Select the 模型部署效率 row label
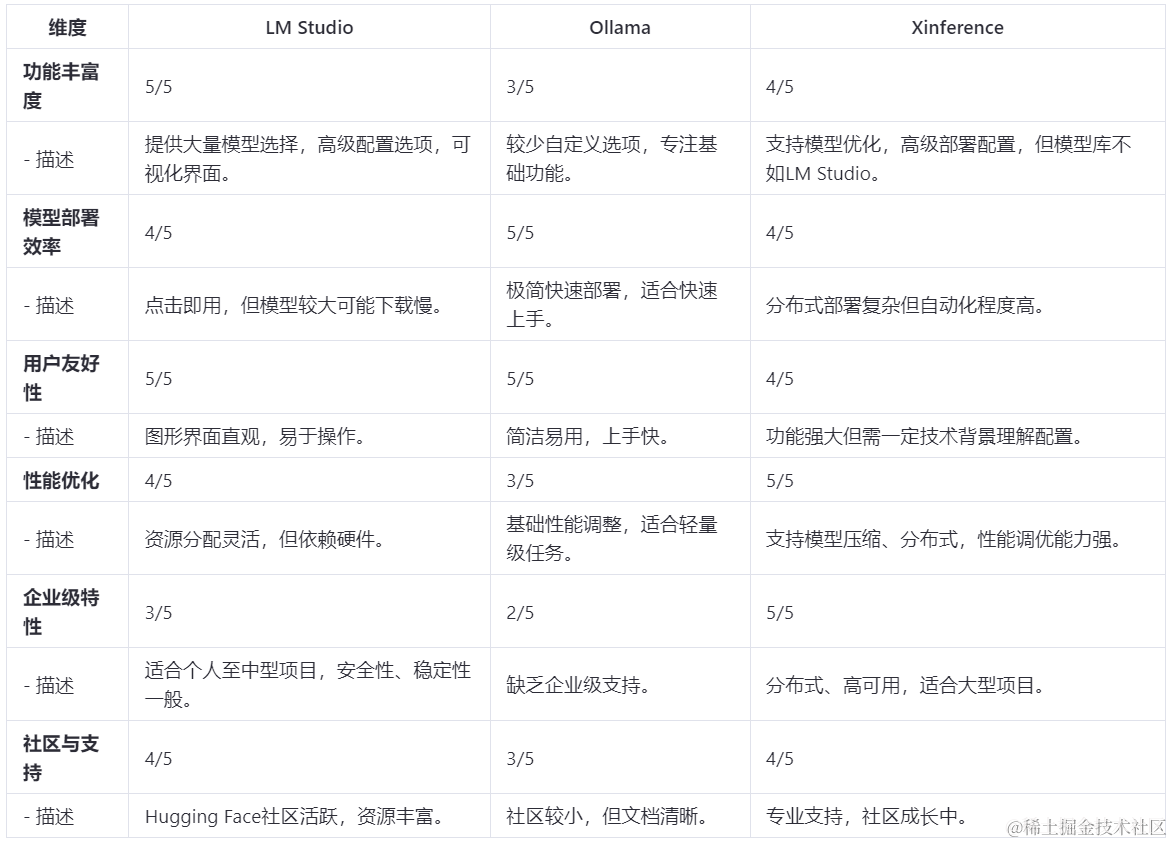 (61, 232)
